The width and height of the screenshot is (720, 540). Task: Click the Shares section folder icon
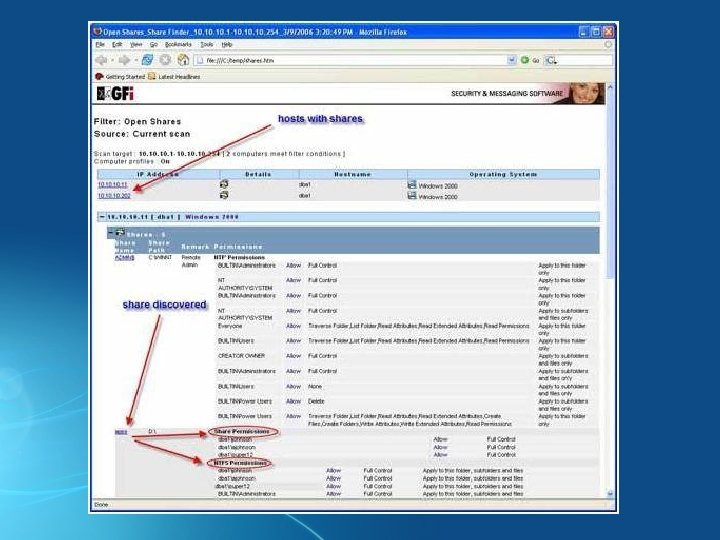coord(120,233)
